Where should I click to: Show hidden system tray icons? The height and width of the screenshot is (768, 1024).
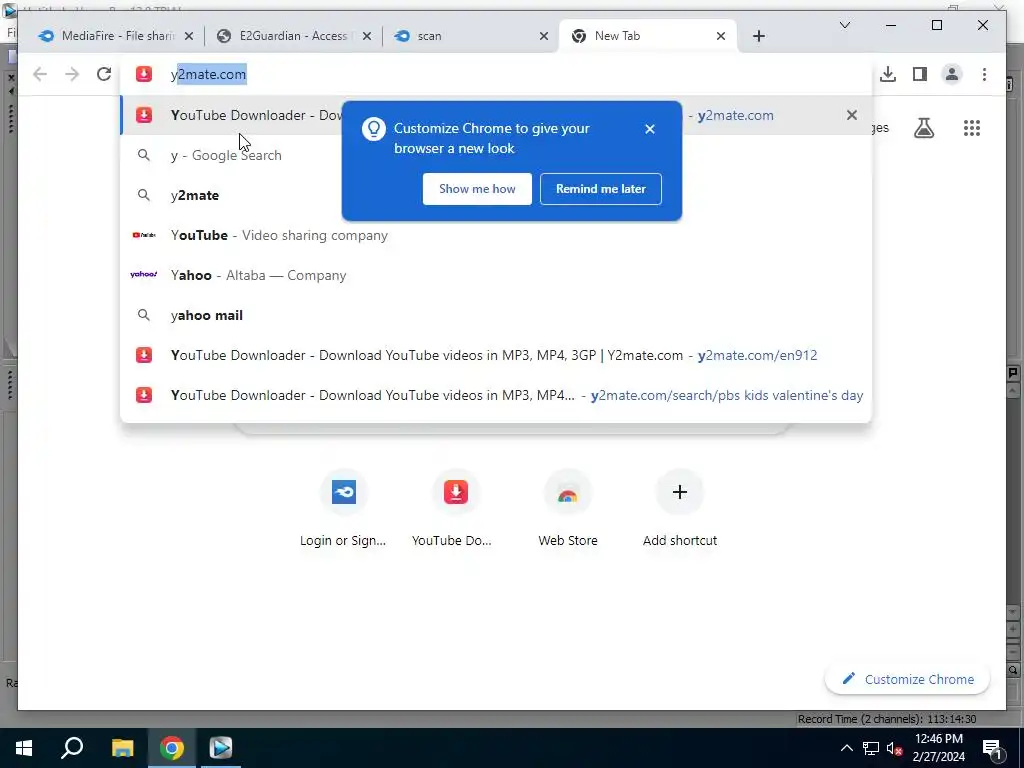(x=846, y=748)
